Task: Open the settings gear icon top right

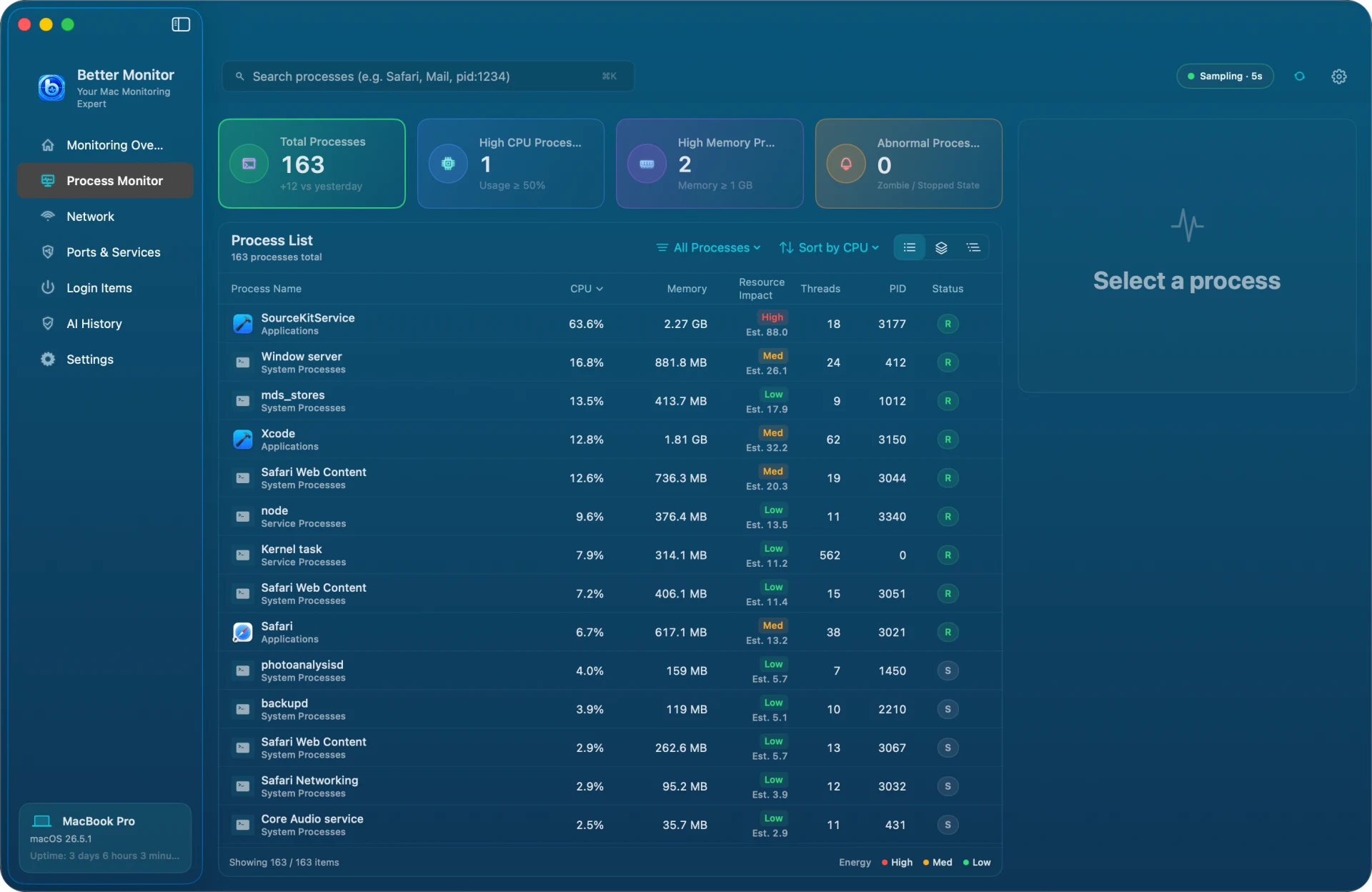Action: [1339, 76]
